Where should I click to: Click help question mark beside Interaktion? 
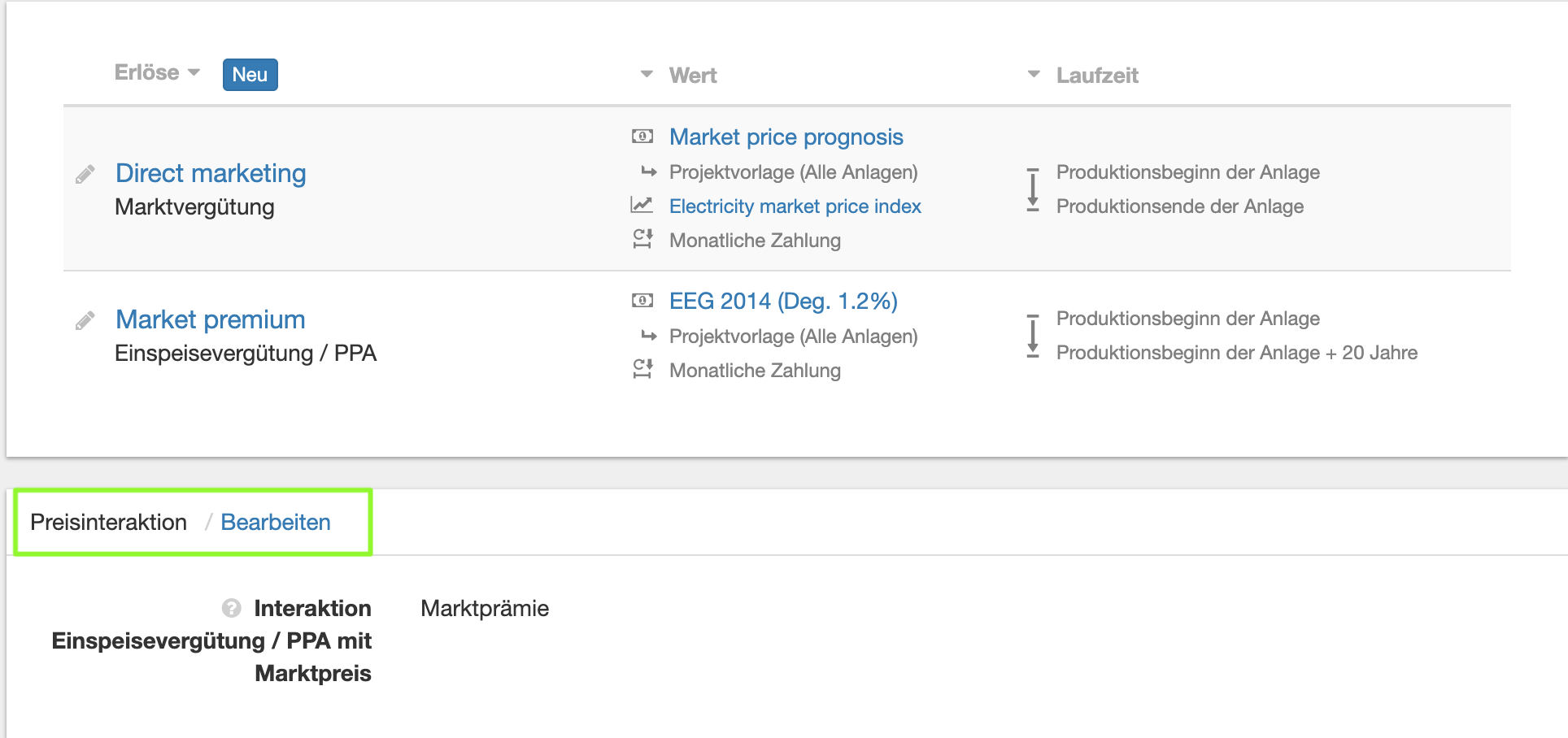232,608
